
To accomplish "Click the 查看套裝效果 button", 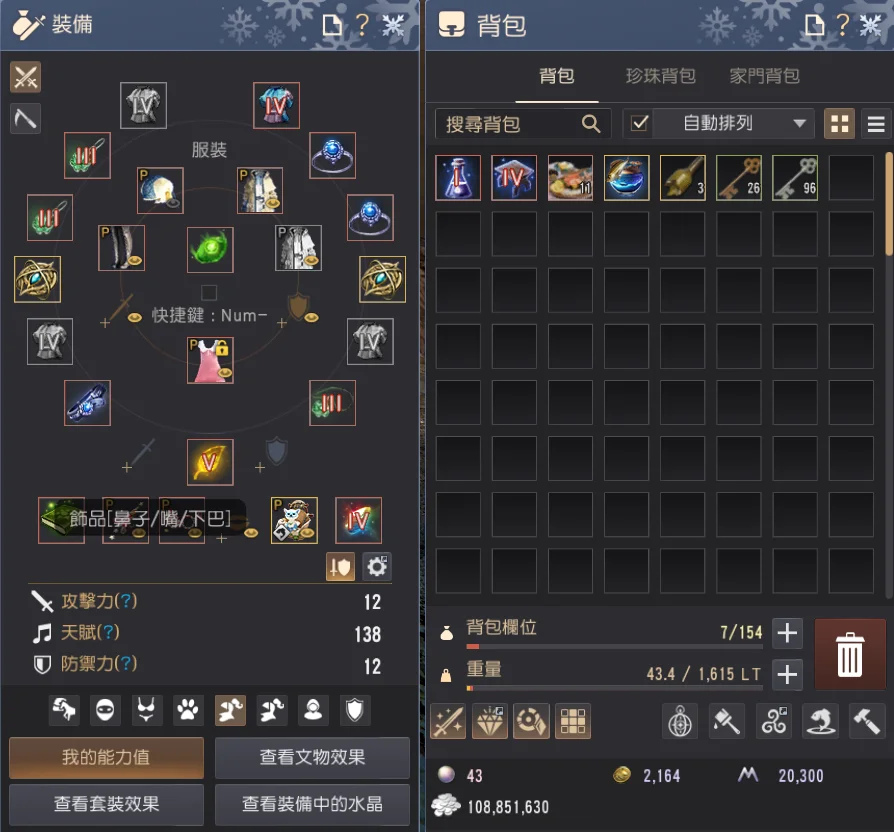I will (x=107, y=804).
